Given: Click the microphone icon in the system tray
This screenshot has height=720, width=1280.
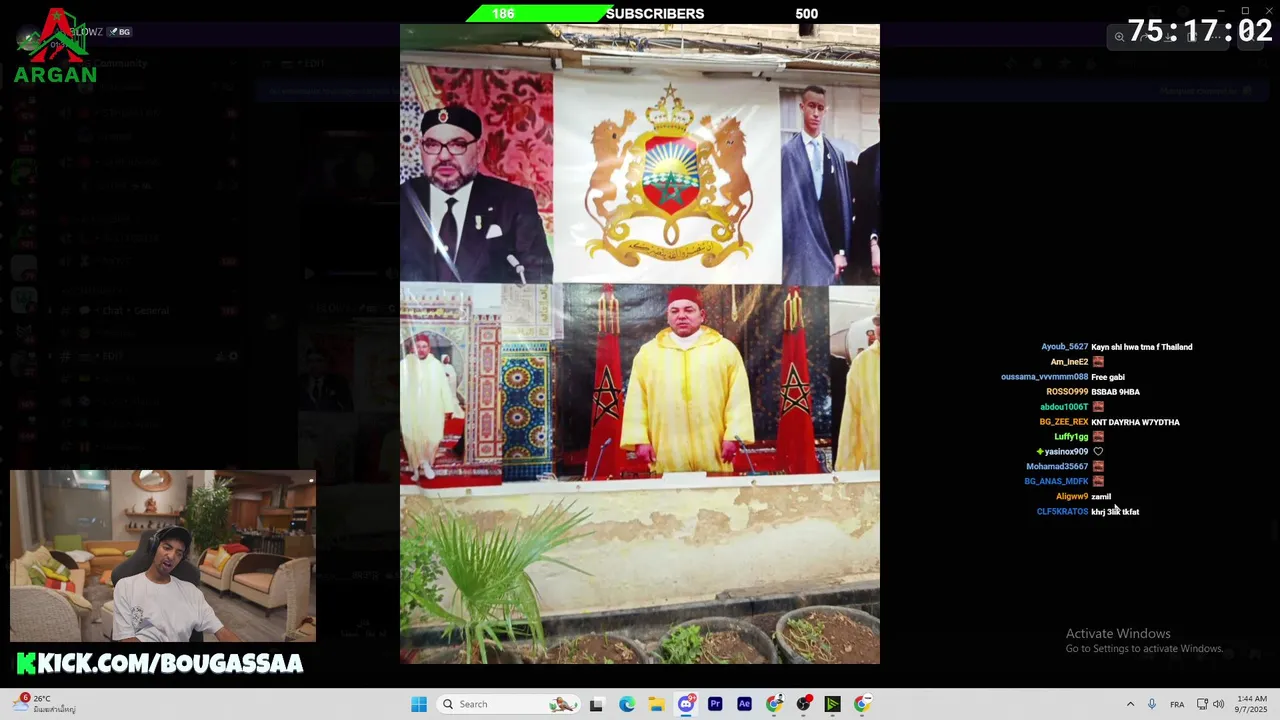Looking at the screenshot, I should (1152, 704).
